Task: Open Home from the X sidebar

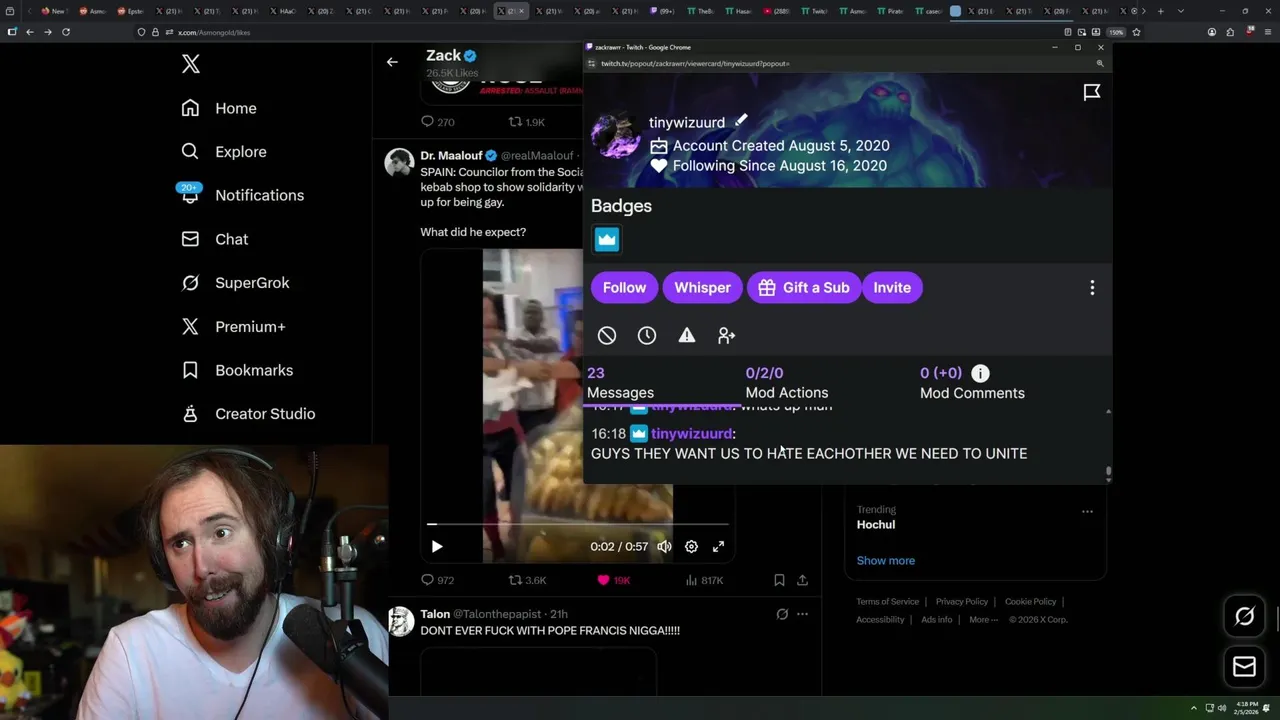Action: point(218,108)
